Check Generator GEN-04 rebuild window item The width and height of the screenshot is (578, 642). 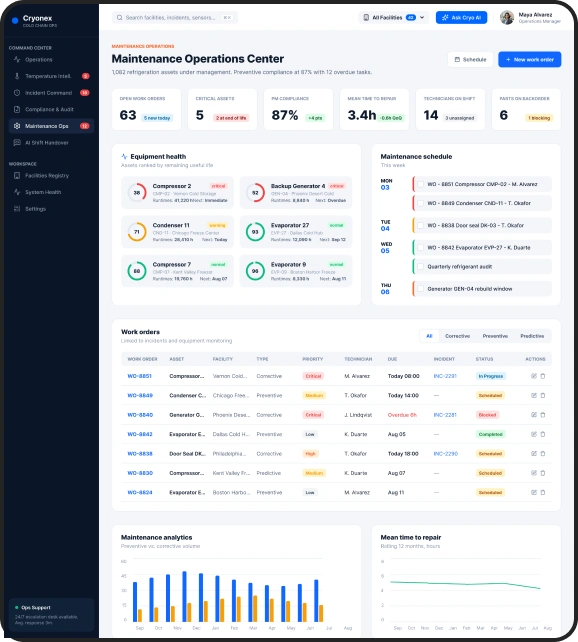point(420,289)
